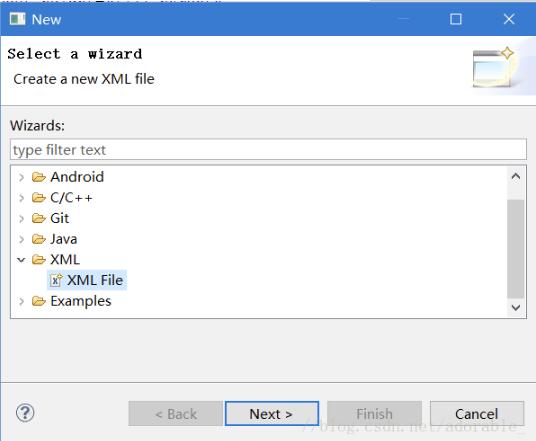Click the Git folder icon

point(39,218)
